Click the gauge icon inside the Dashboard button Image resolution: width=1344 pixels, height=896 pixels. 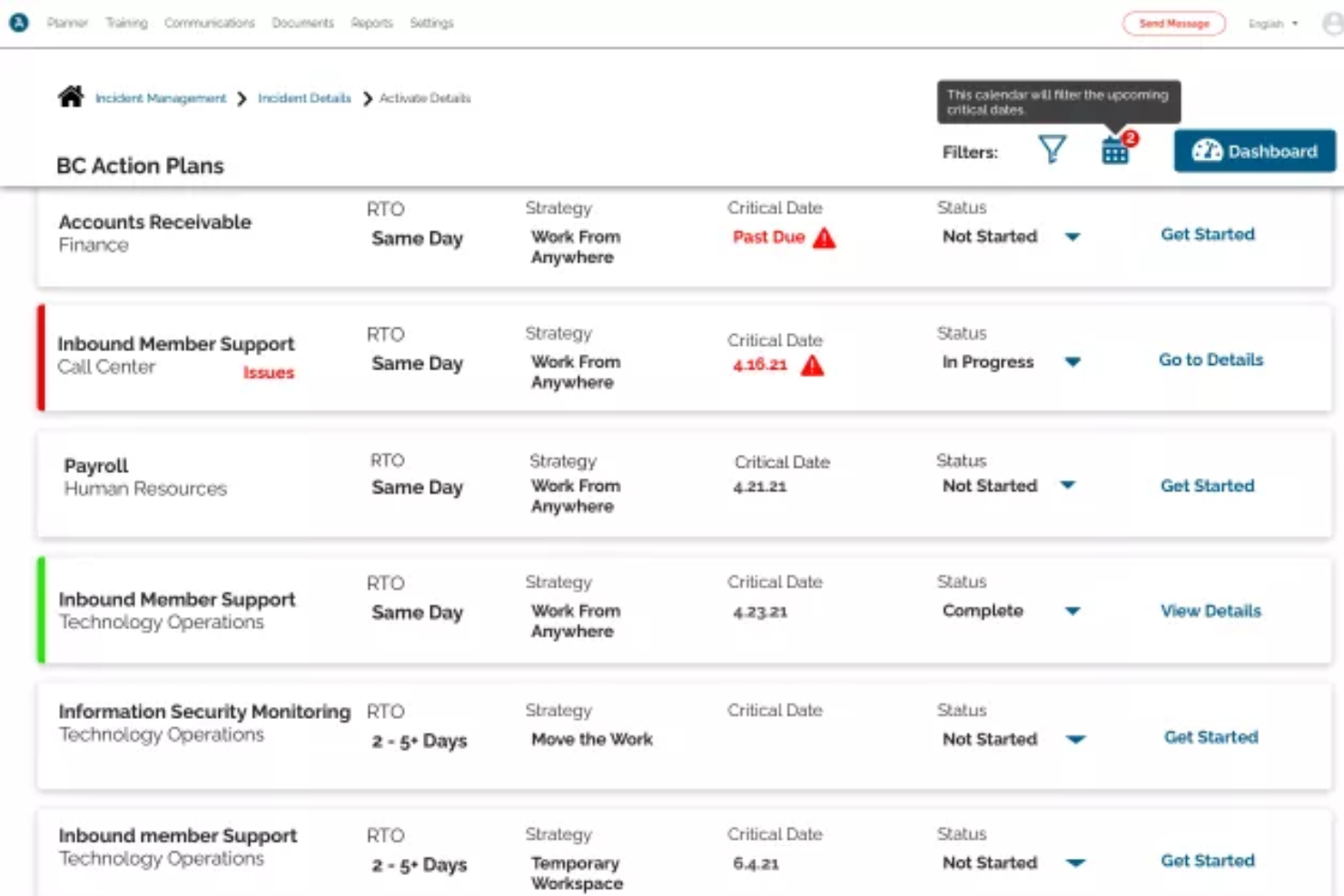[1208, 151]
